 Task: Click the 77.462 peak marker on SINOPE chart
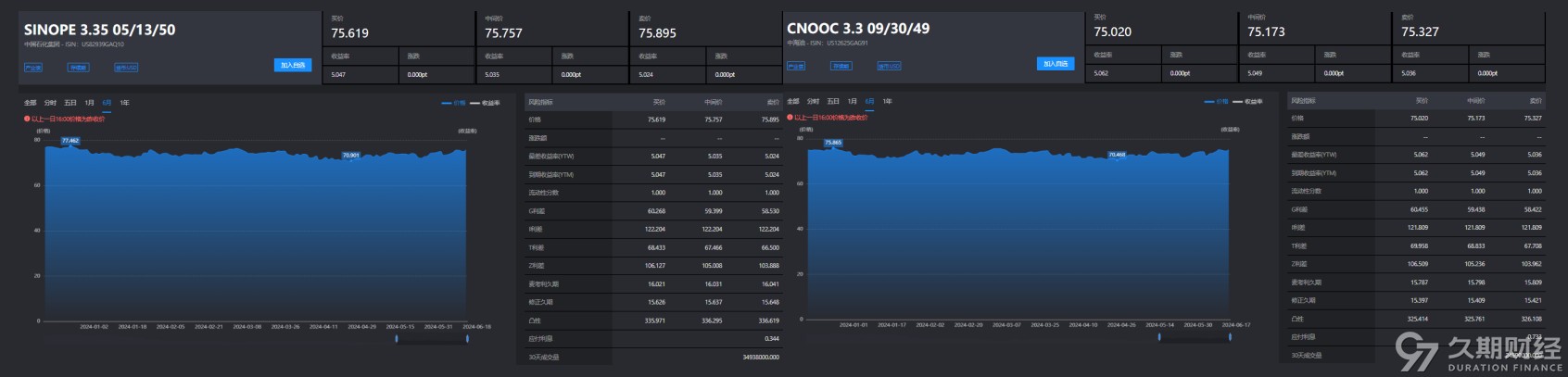tap(70, 141)
